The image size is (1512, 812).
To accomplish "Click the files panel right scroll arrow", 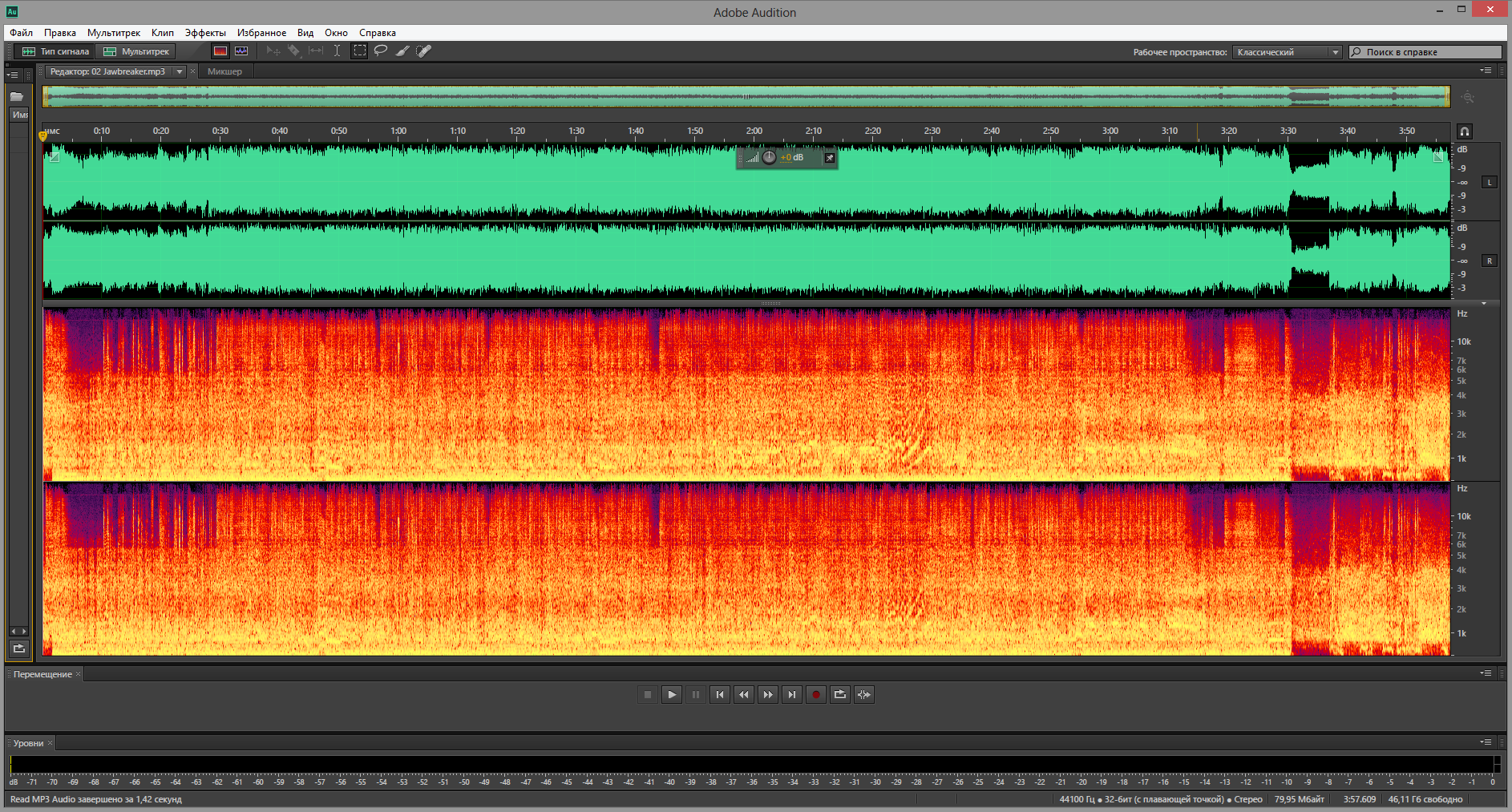I will pyautogui.click(x=25, y=632).
